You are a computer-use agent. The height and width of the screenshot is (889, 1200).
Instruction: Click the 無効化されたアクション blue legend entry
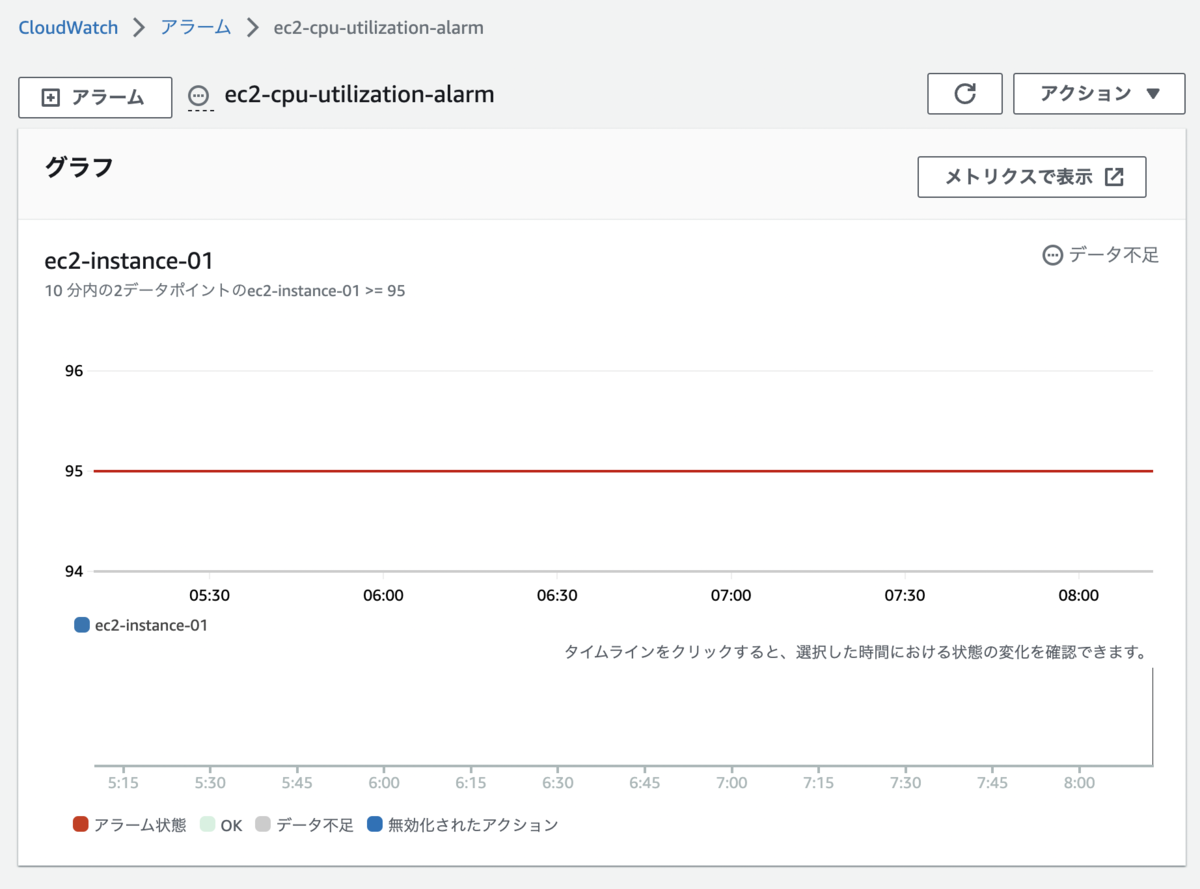462,825
